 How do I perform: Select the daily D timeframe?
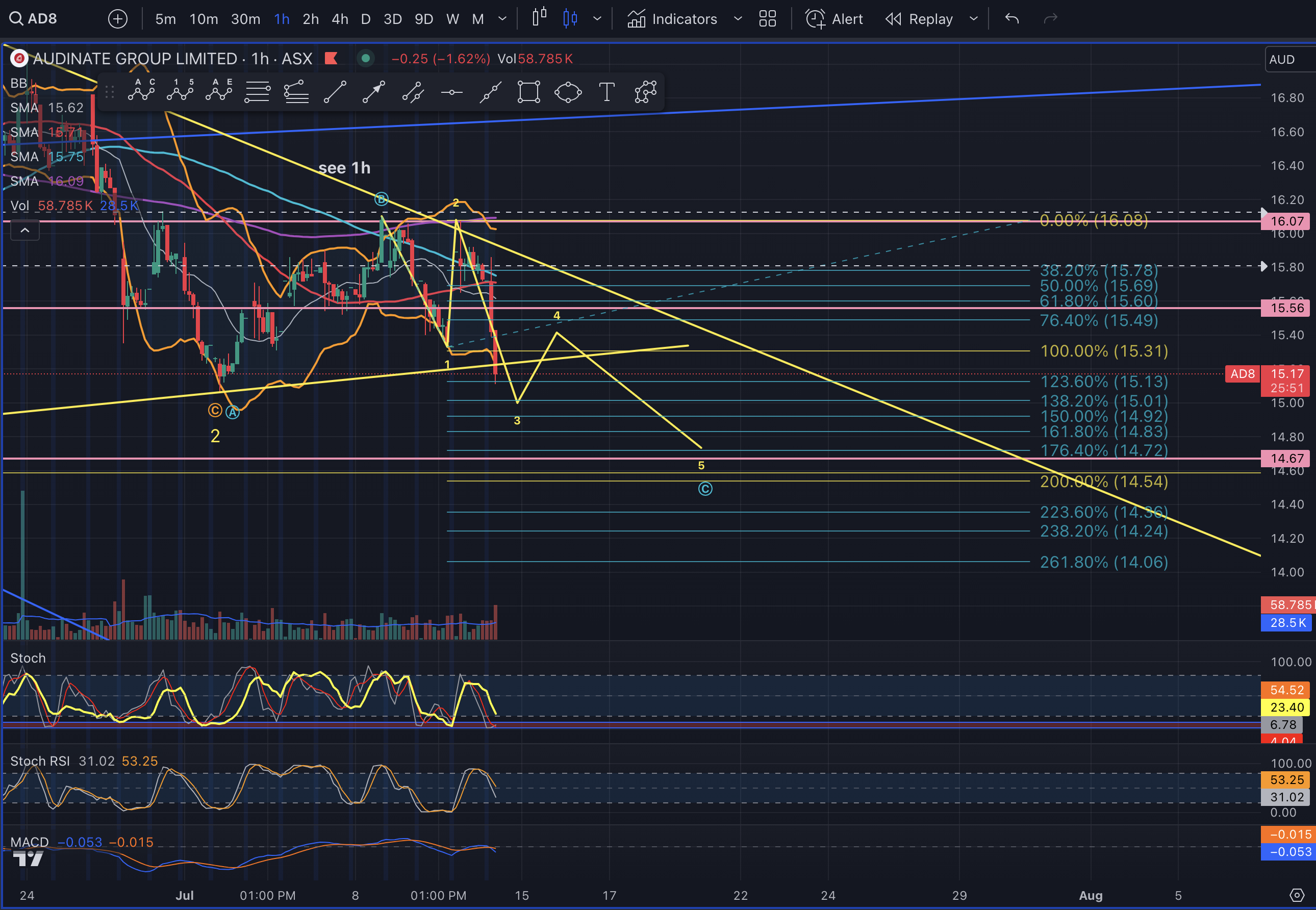(366, 19)
